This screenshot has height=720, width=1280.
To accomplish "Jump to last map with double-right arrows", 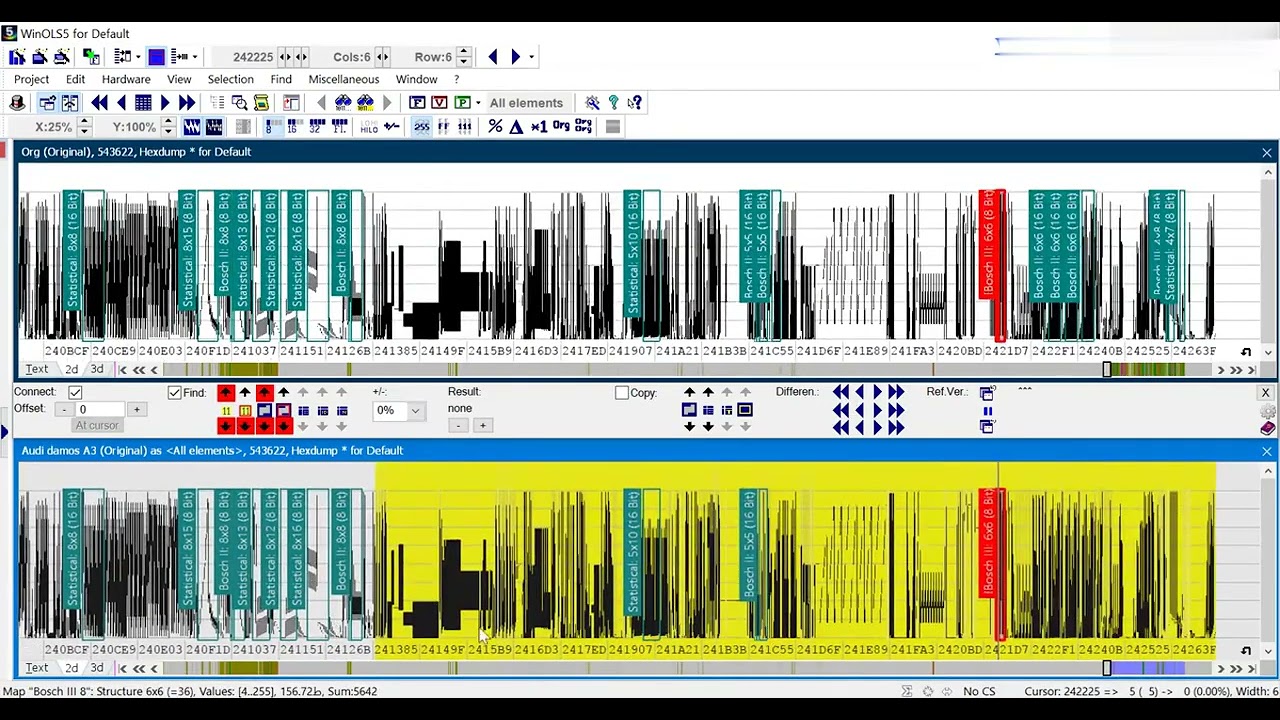I will pyautogui.click(x=187, y=102).
